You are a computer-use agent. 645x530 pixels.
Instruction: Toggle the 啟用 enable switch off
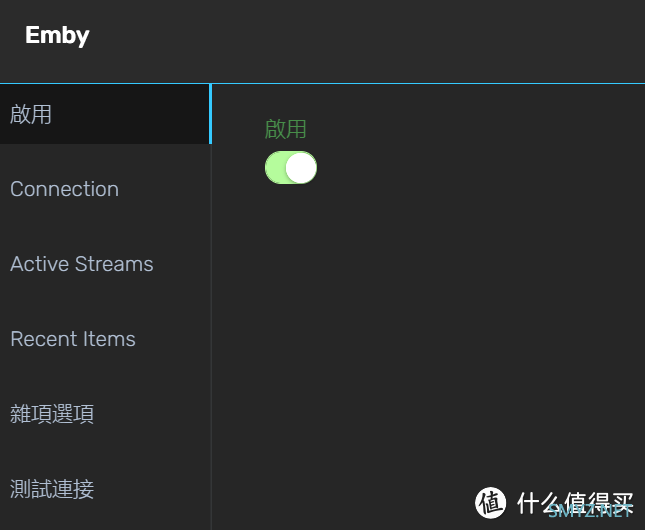291,167
